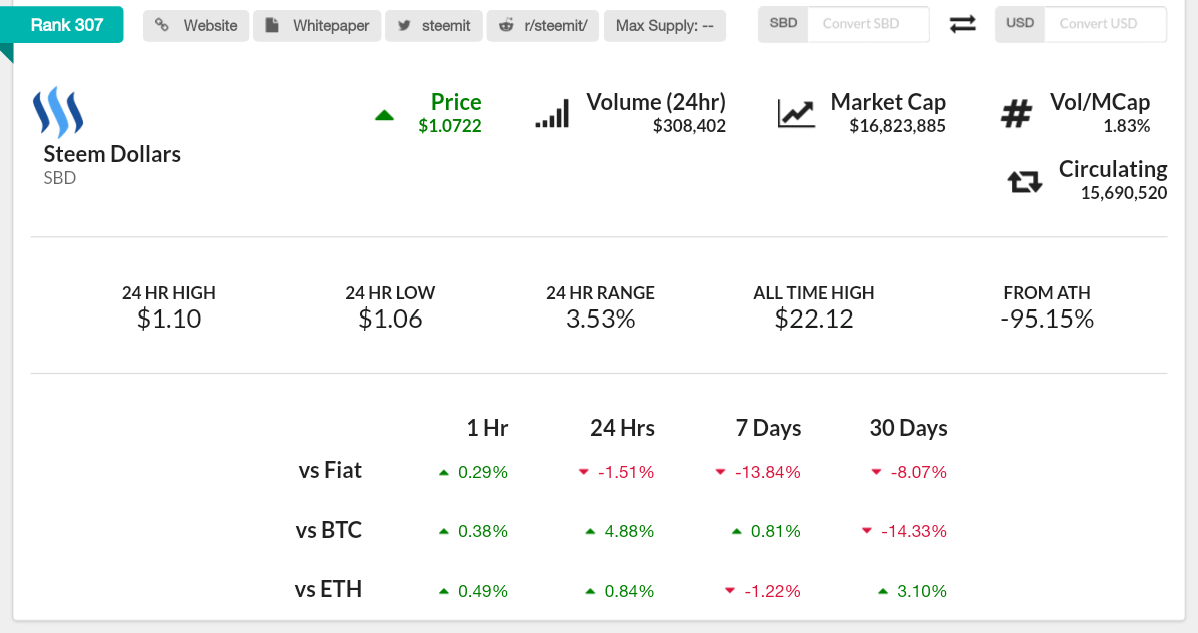The image size is (1198, 633).
Task: Click the Steem Dollars logo icon
Action: click(x=57, y=112)
